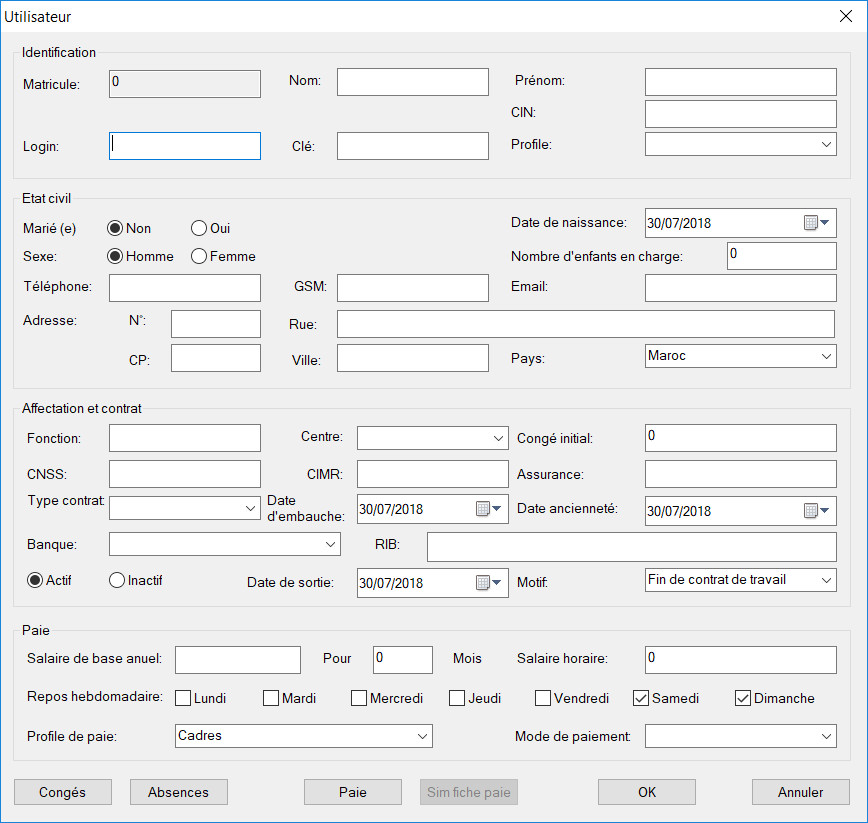868x823 pixels.
Task: Open the Absences button
Action: click(x=179, y=792)
